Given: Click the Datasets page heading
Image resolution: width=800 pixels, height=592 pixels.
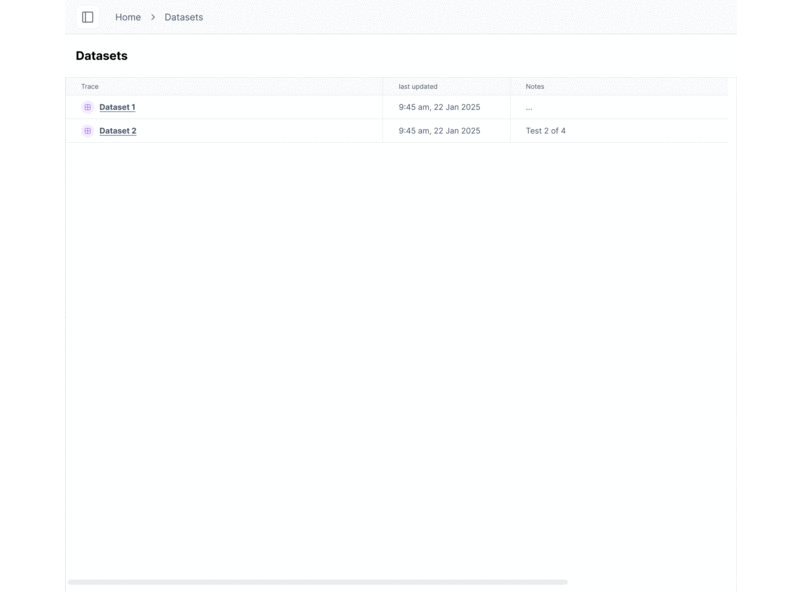Looking at the screenshot, I should pyautogui.click(x=102, y=56).
